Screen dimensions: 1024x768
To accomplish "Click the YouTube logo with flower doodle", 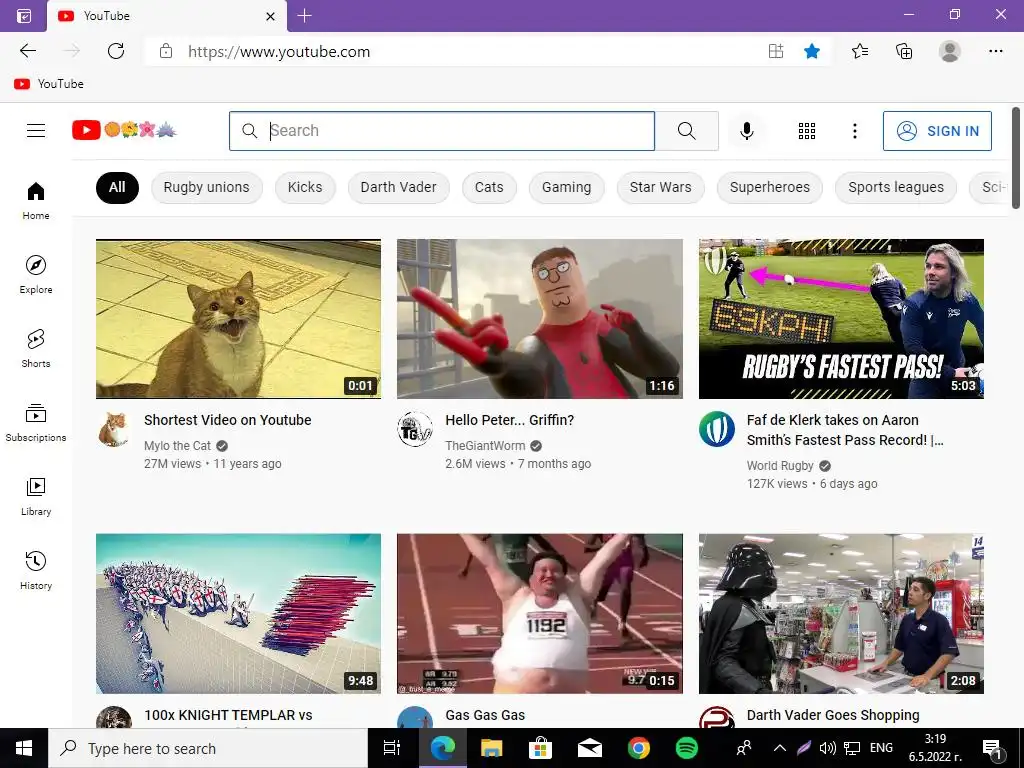I will click(x=124, y=130).
